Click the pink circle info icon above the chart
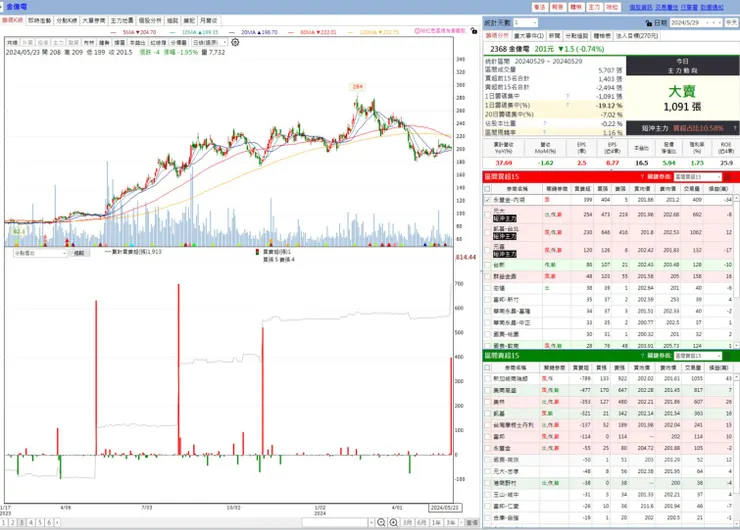Screen dimensions: 740x530 [x=417, y=31]
